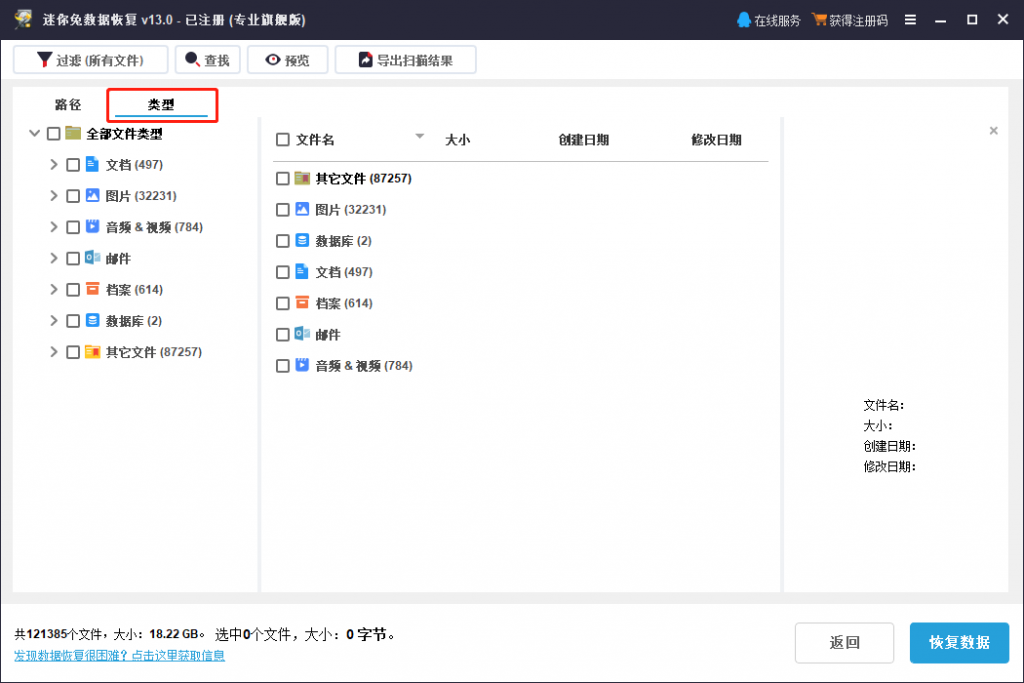
Task: Select 其它文件 (87257) label in tree
Action: click(x=153, y=352)
